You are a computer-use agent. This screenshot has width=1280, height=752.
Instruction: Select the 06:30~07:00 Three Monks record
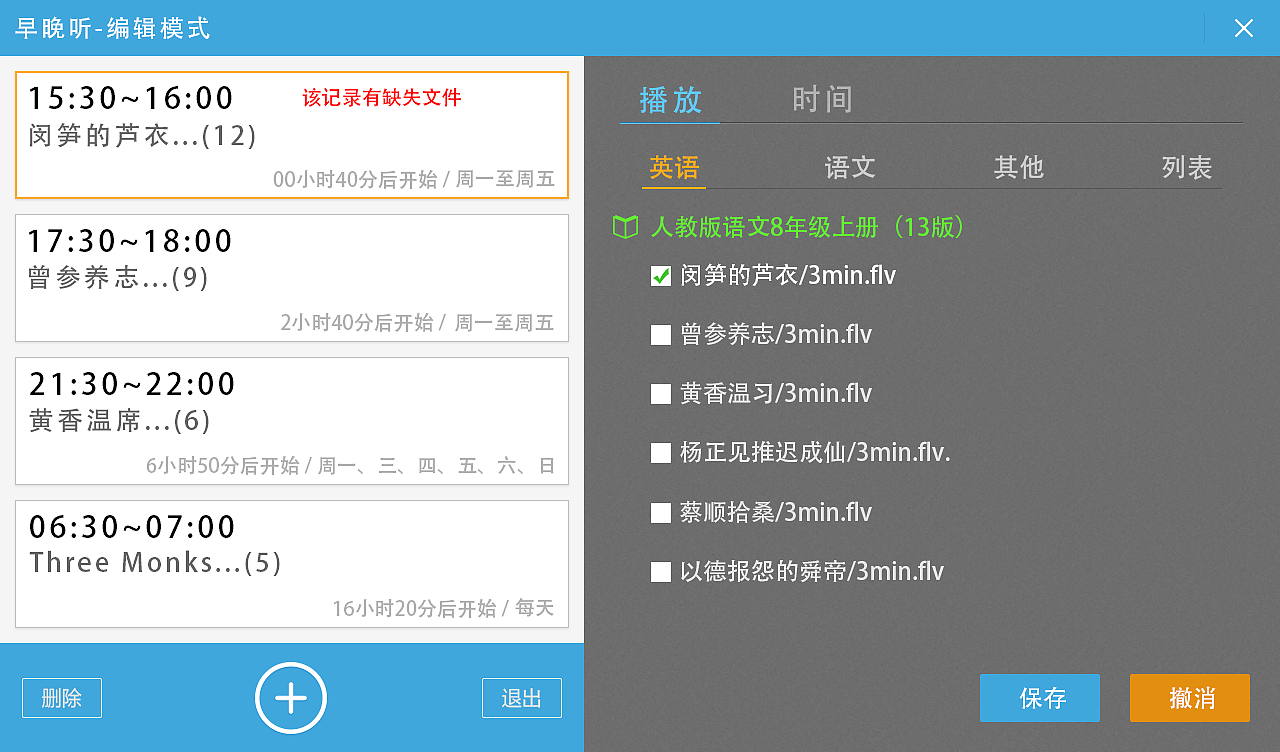pyautogui.click(x=292, y=564)
